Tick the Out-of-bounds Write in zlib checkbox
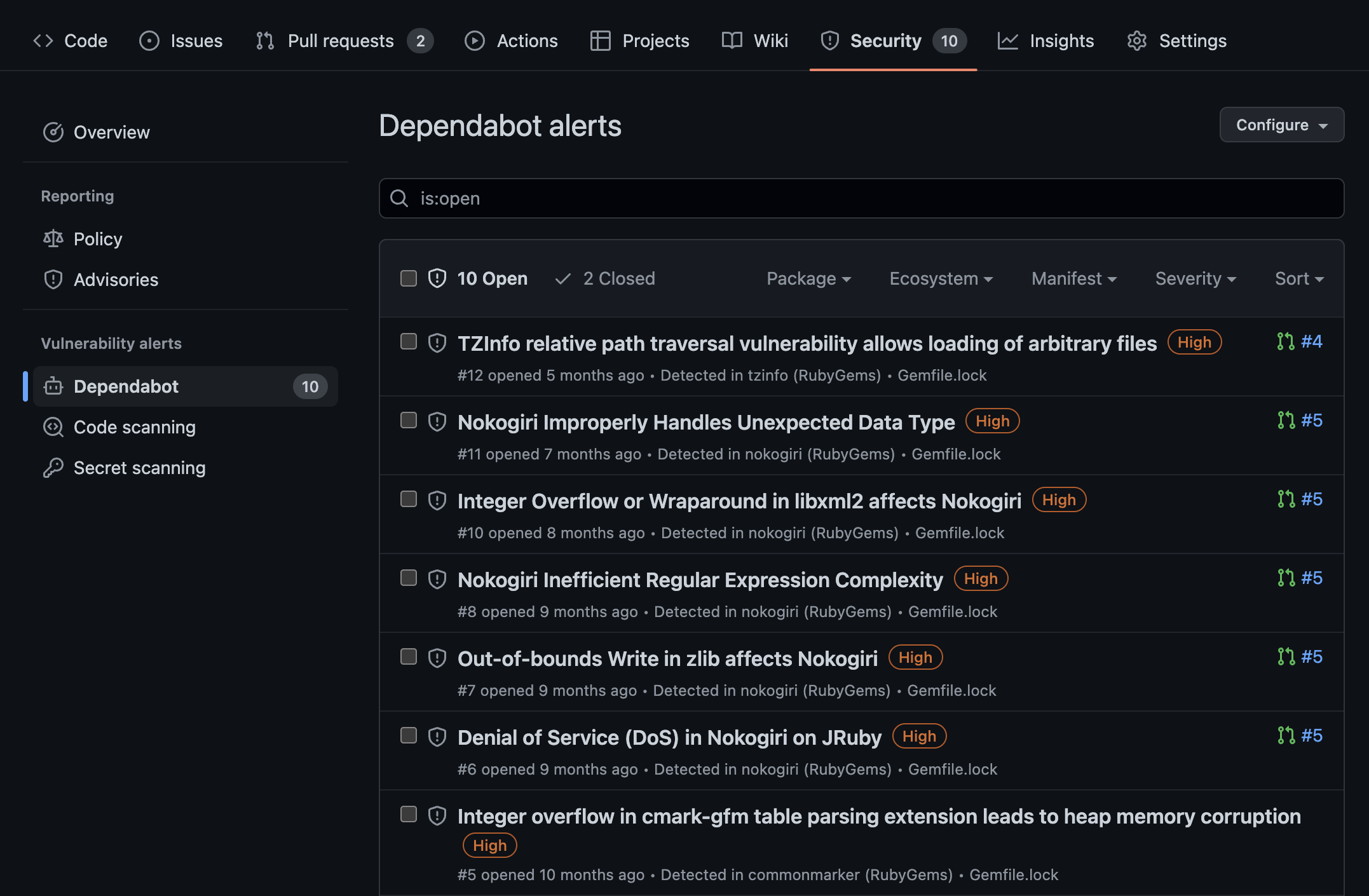 pos(409,657)
